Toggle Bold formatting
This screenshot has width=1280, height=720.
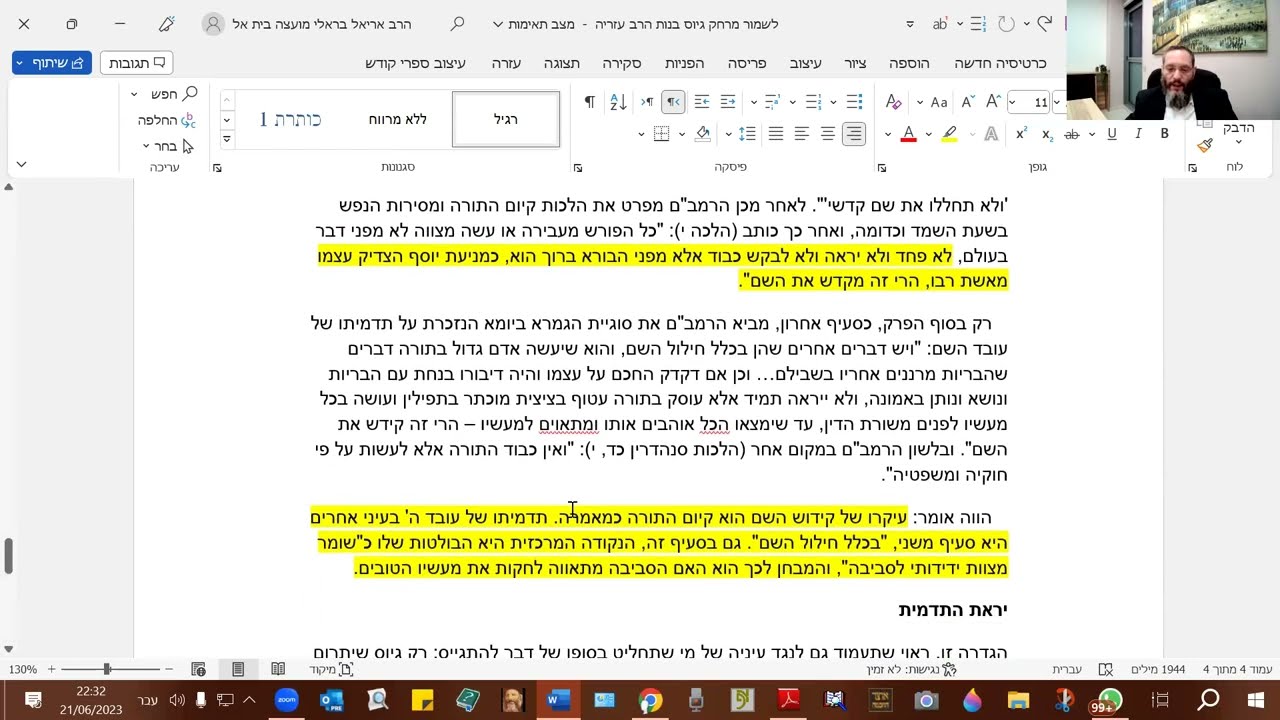1164,134
